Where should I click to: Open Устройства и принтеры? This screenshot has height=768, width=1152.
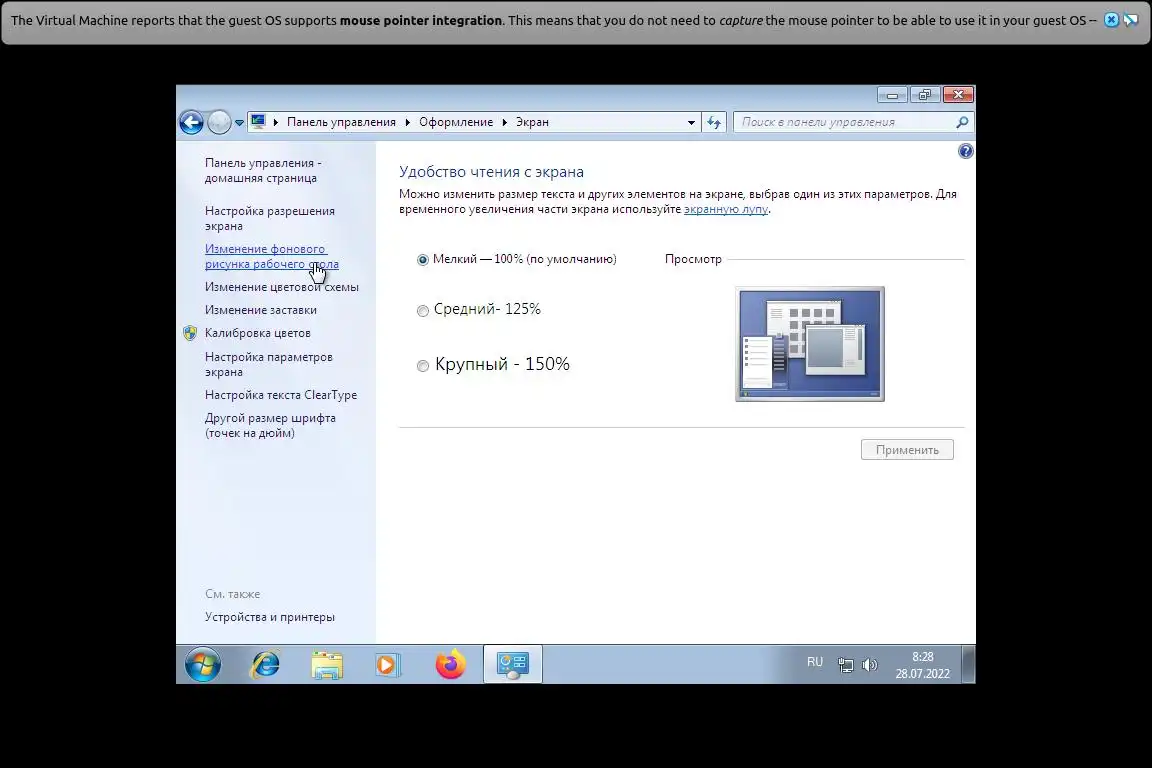270,617
